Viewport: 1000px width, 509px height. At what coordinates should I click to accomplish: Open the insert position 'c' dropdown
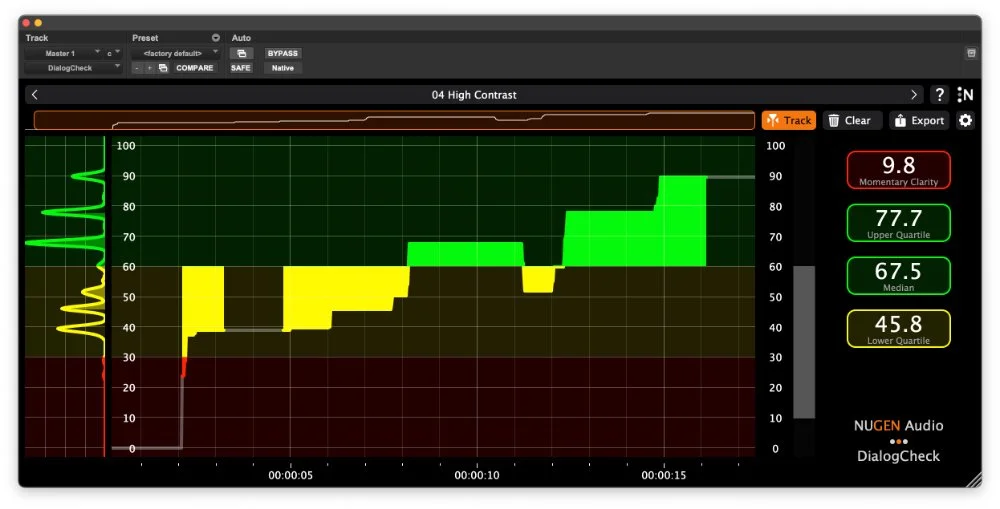point(113,53)
